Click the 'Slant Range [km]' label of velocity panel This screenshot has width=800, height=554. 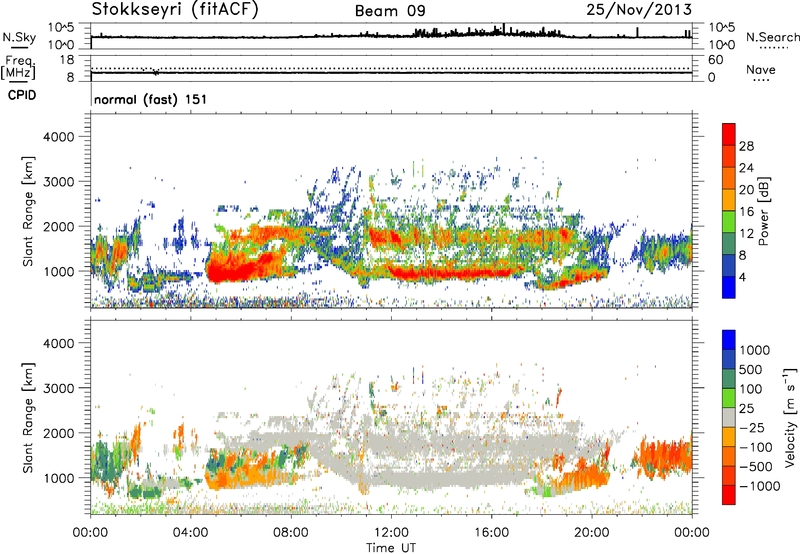pos(28,417)
